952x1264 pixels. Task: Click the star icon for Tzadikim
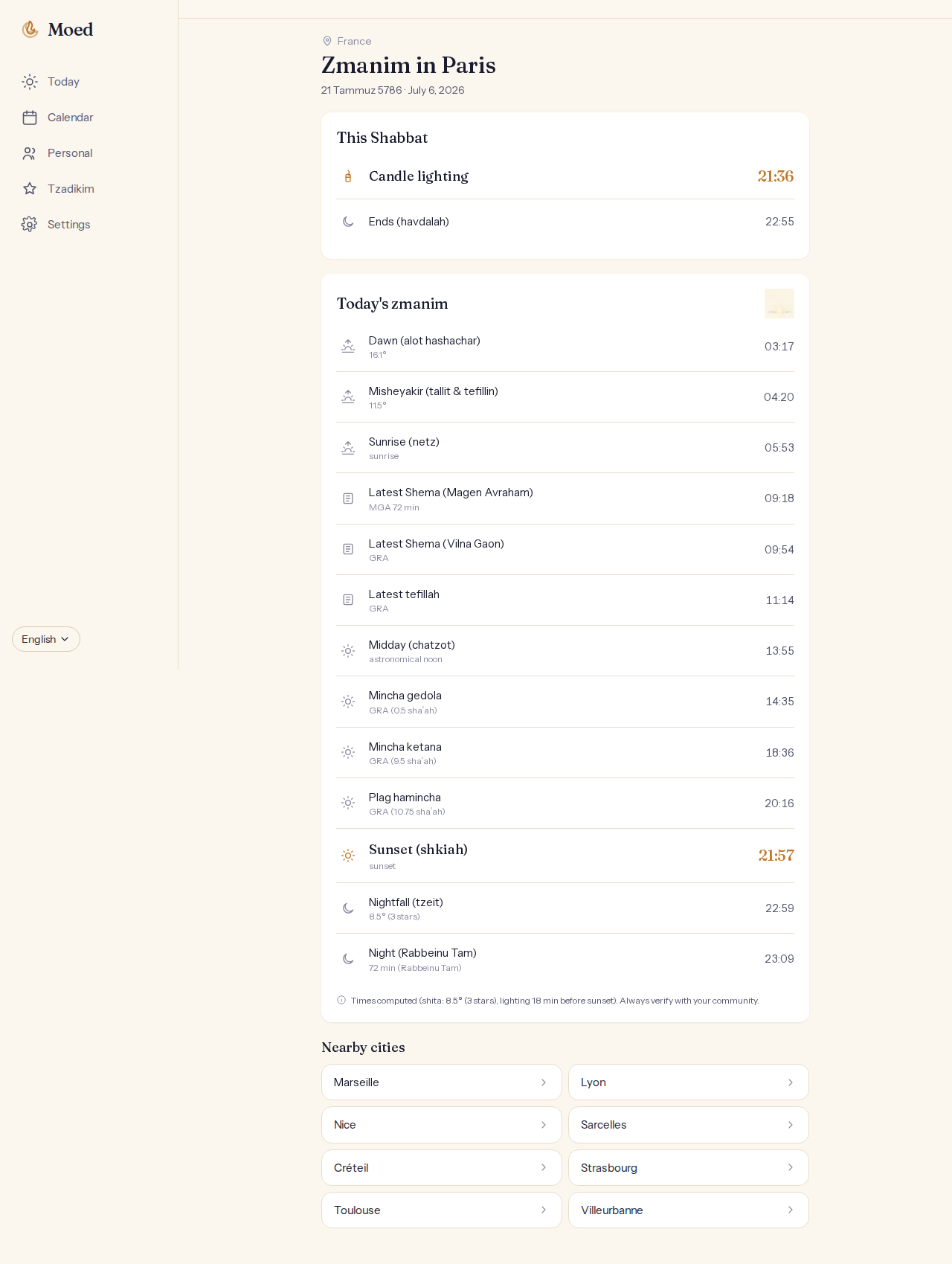coord(30,189)
